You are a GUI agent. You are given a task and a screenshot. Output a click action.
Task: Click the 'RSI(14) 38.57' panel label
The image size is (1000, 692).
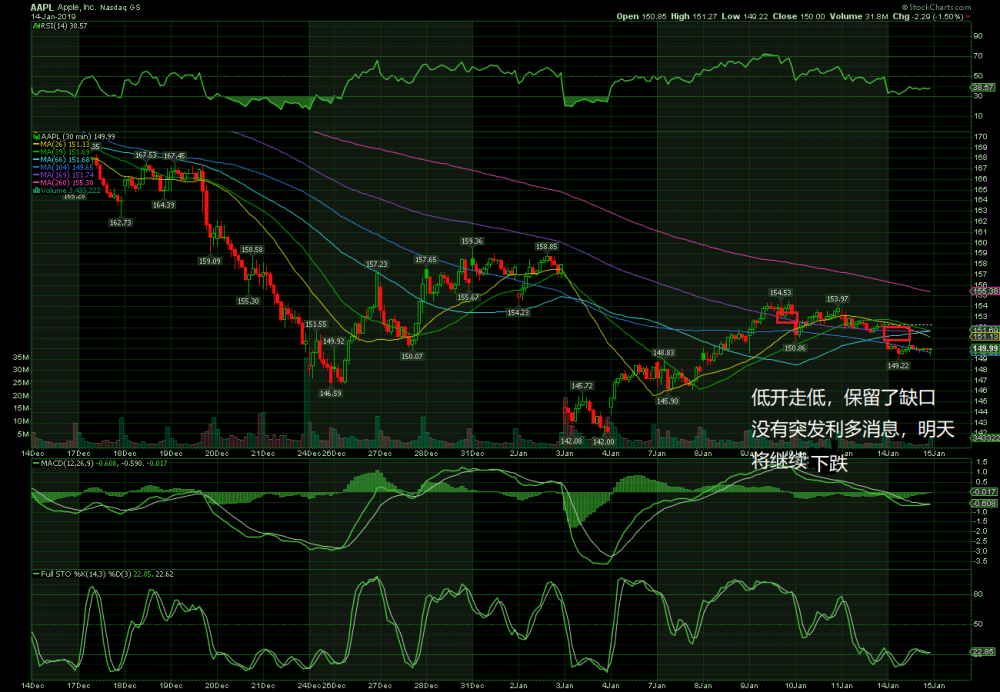[64, 26]
